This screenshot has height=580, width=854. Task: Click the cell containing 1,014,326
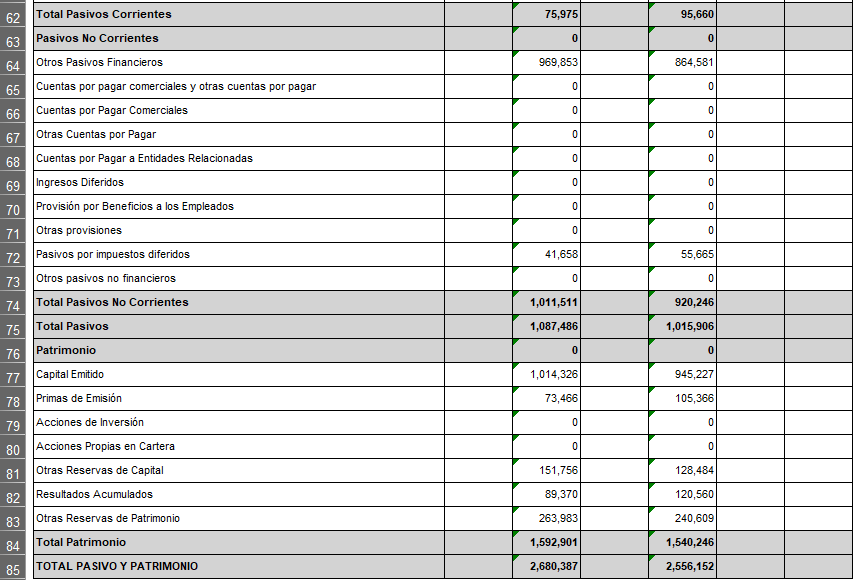click(x=546, y=374)
